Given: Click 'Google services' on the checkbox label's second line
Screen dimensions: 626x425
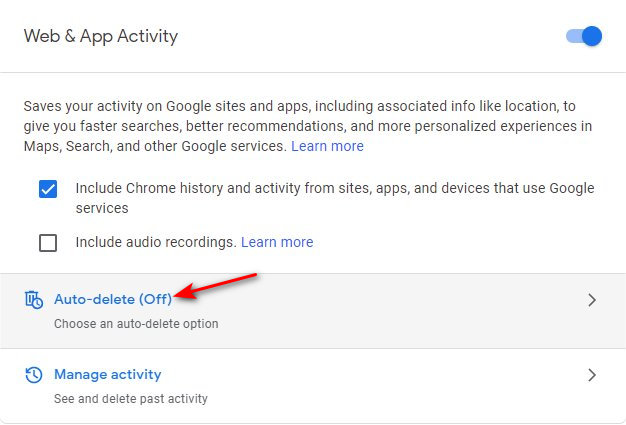Looking at the screenshot, I should [x=102, y=209].
